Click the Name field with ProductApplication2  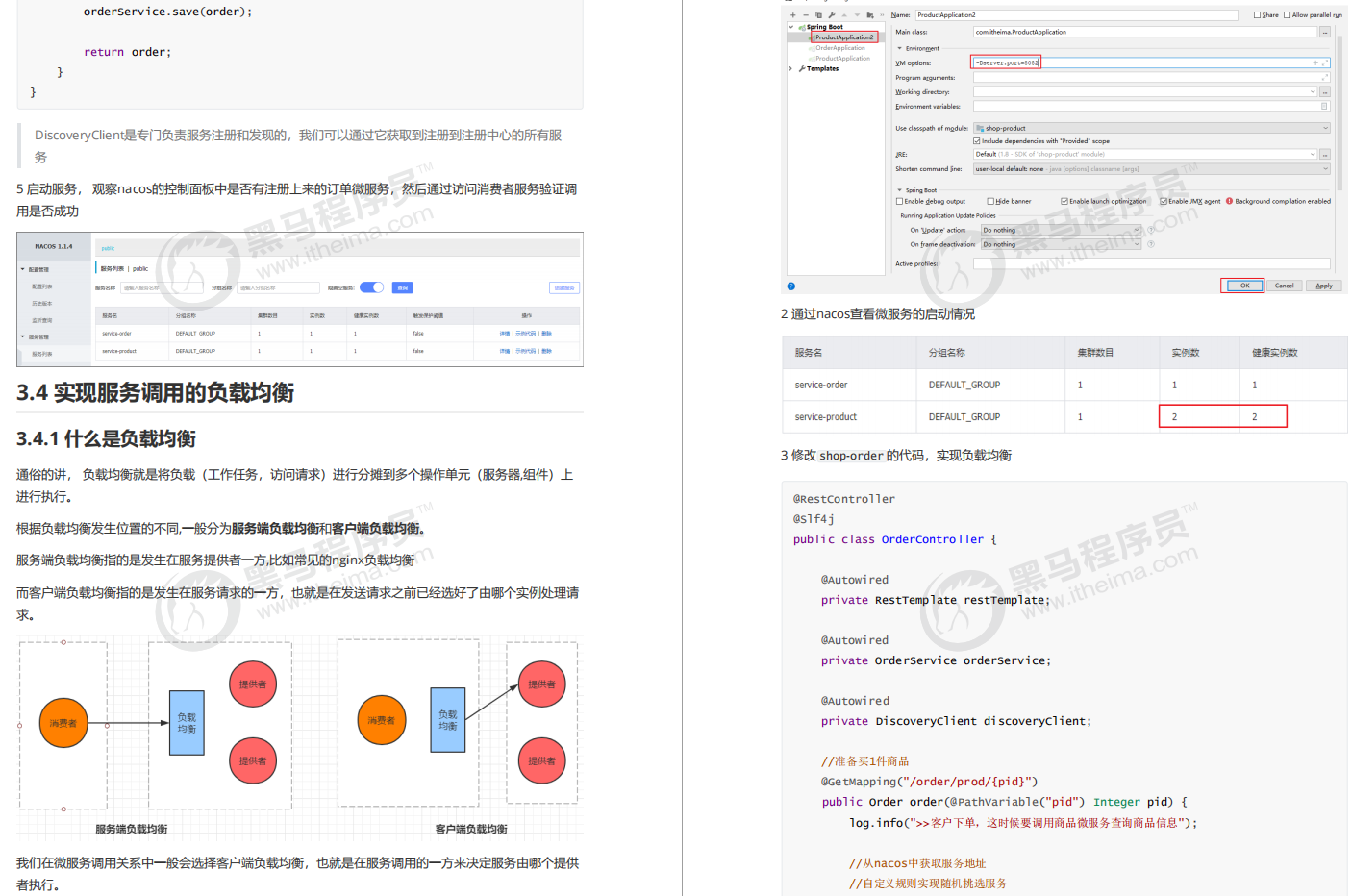[1077, 14]
